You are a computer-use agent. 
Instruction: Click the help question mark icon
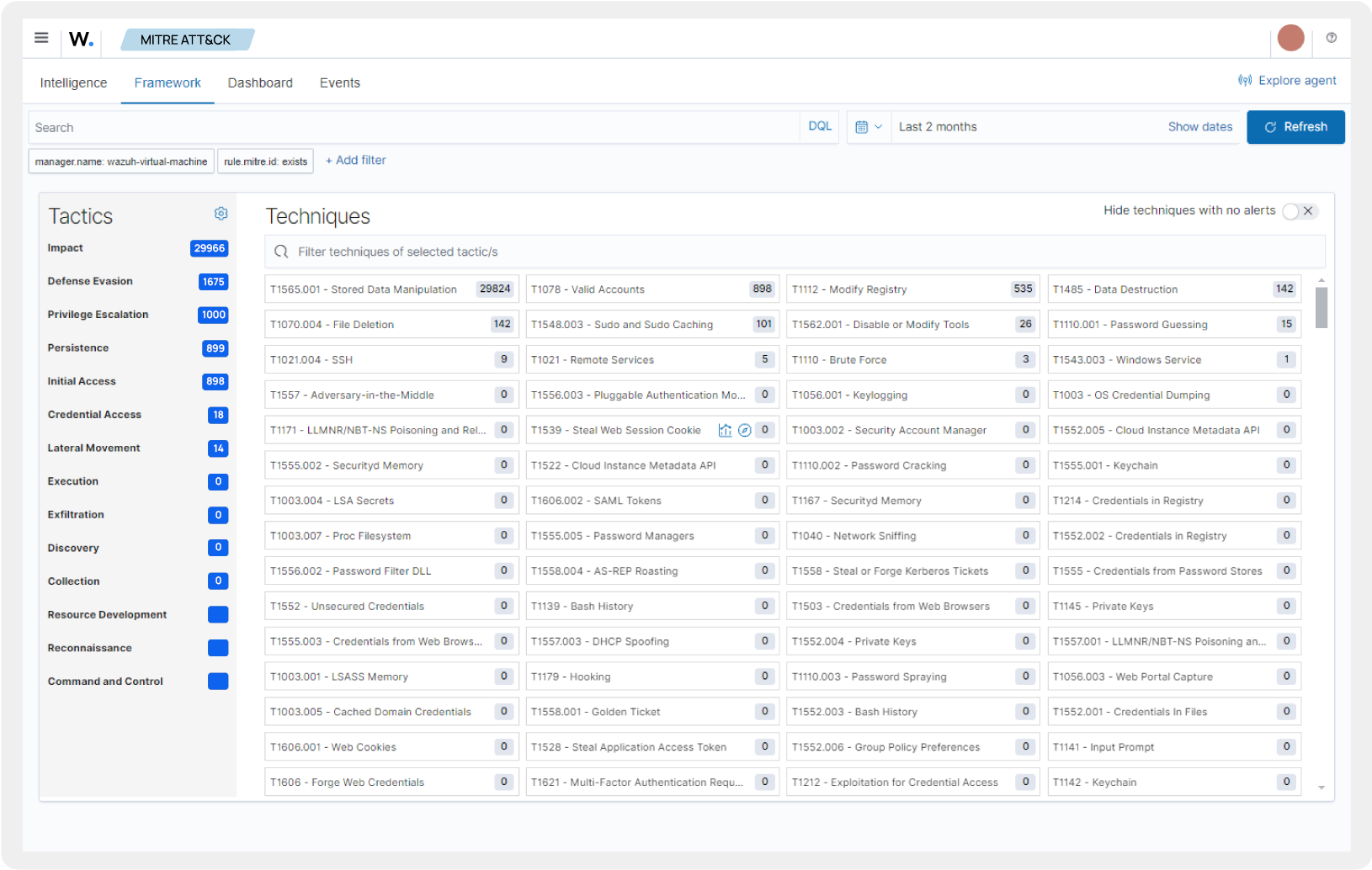point(1331,37)
